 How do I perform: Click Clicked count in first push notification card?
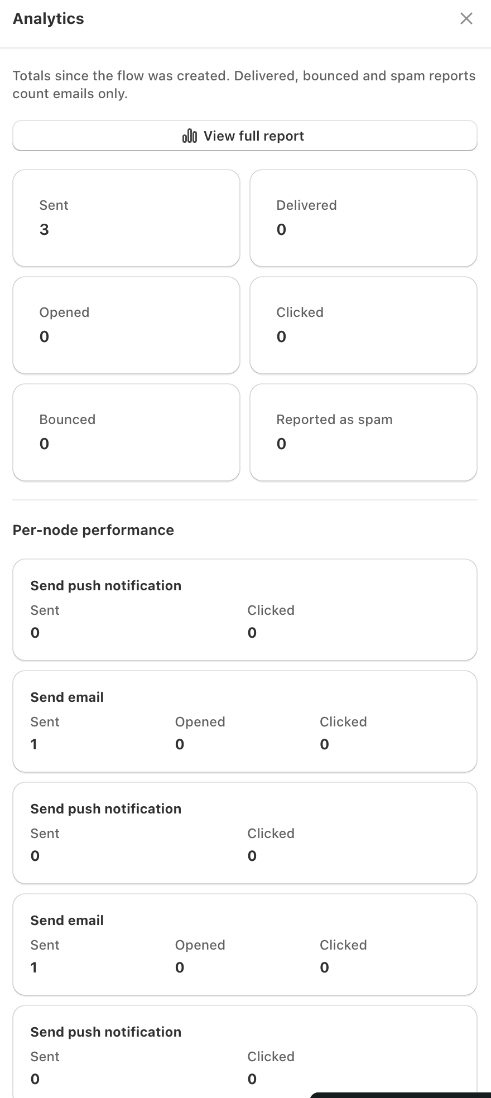coord(252,633)
